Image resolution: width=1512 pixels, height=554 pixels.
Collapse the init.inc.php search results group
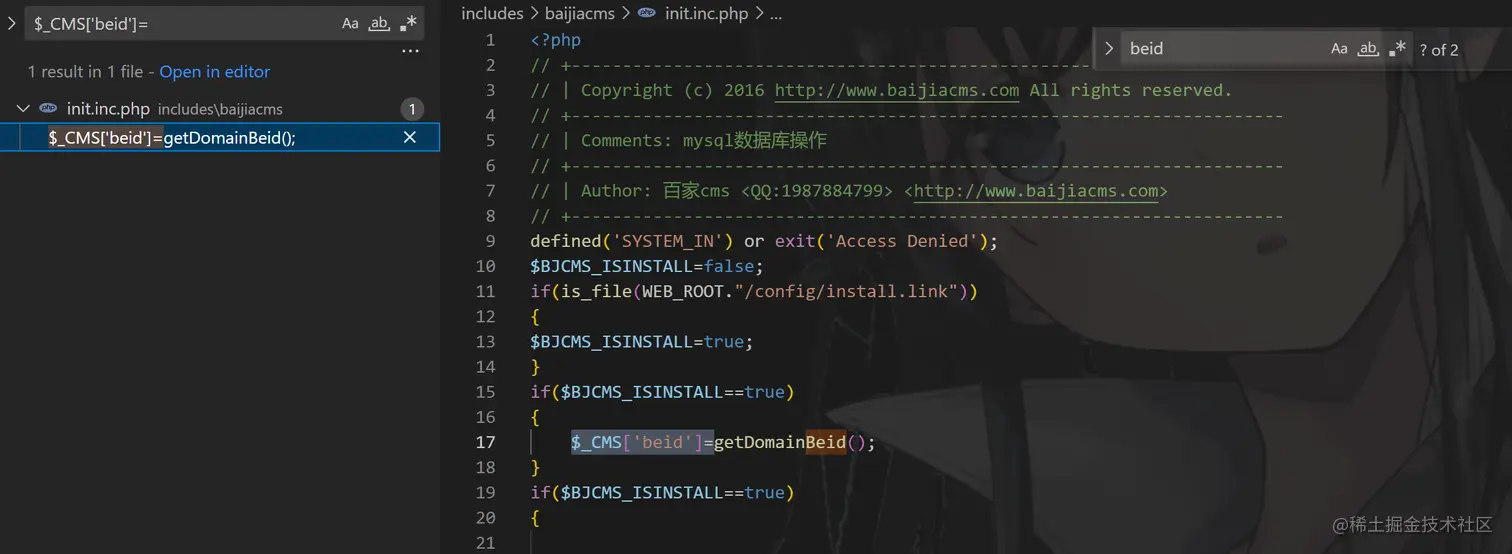24,109
